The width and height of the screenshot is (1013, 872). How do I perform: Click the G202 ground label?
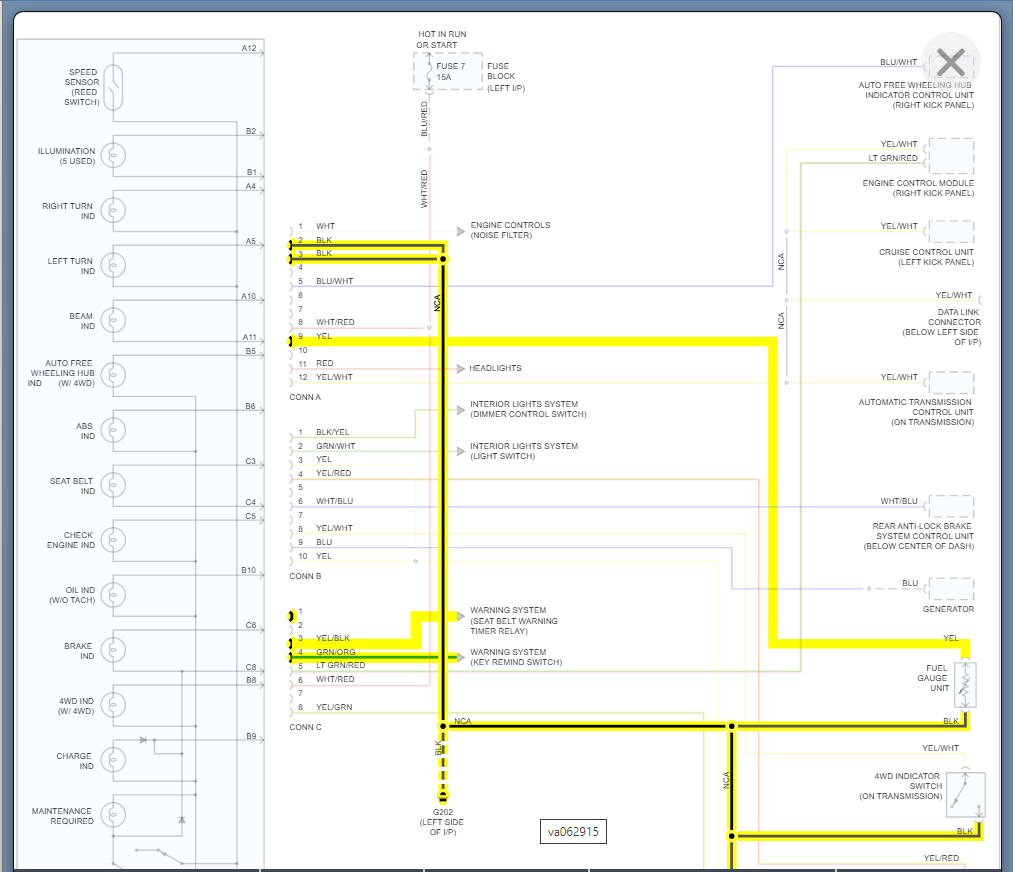[443, 822]
